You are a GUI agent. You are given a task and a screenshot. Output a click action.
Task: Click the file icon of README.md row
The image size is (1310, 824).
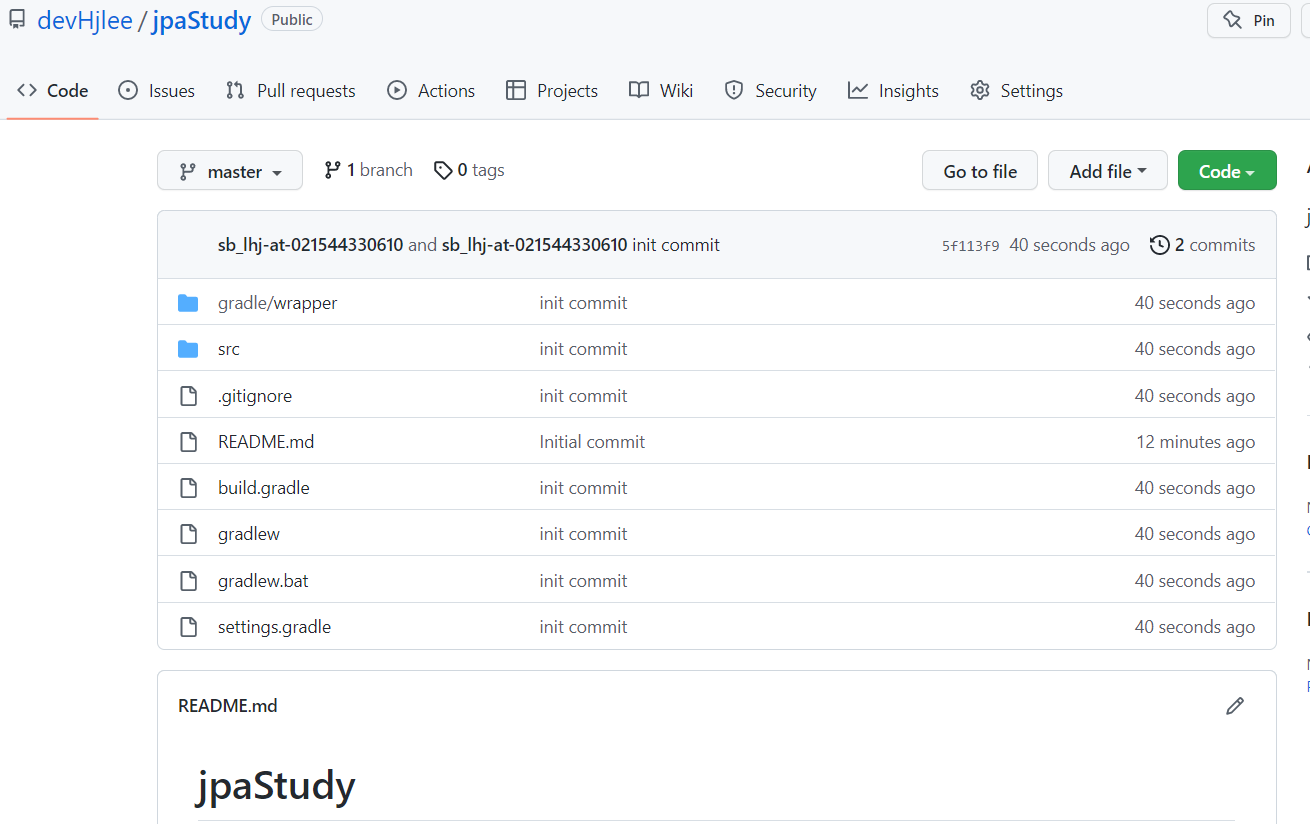[188, 442]
